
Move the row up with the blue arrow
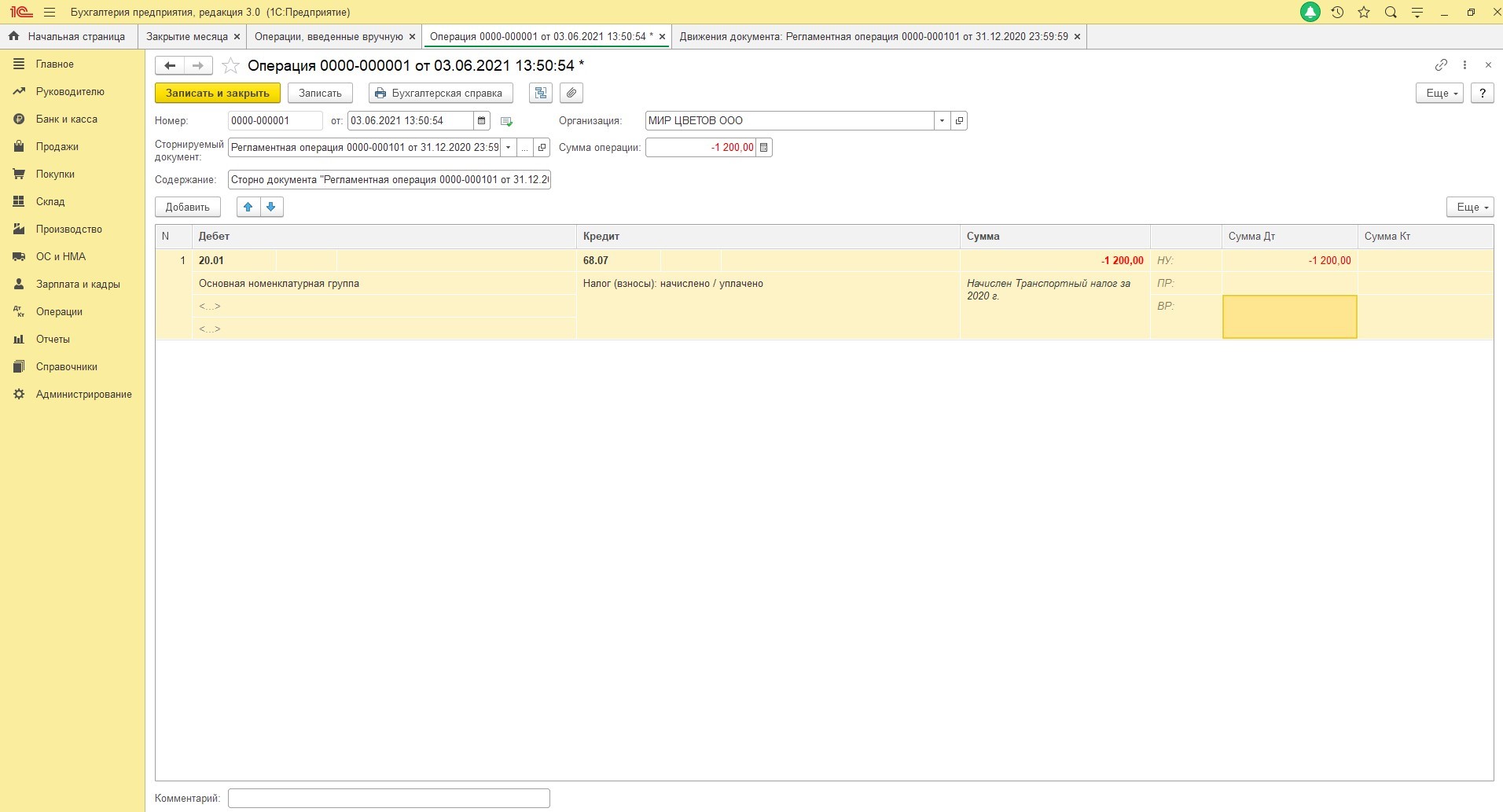(248, 207)
